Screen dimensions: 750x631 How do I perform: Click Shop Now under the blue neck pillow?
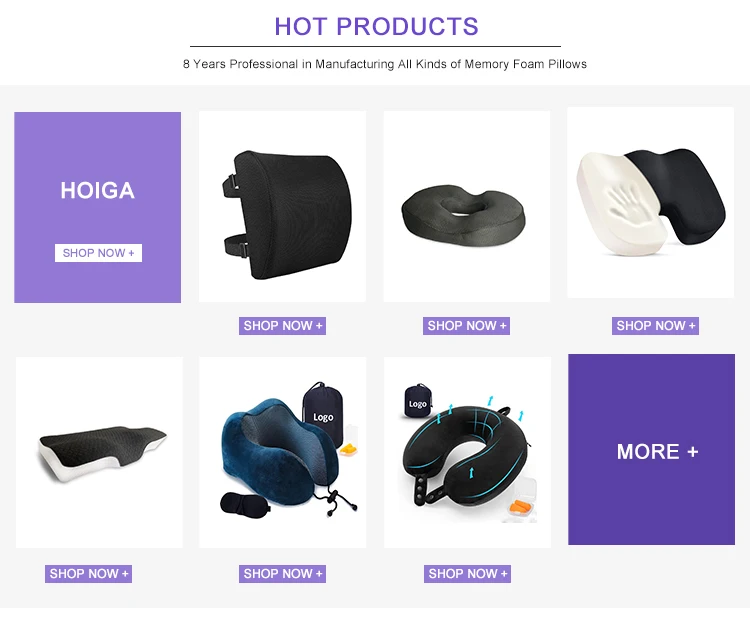tap(282, 574)
